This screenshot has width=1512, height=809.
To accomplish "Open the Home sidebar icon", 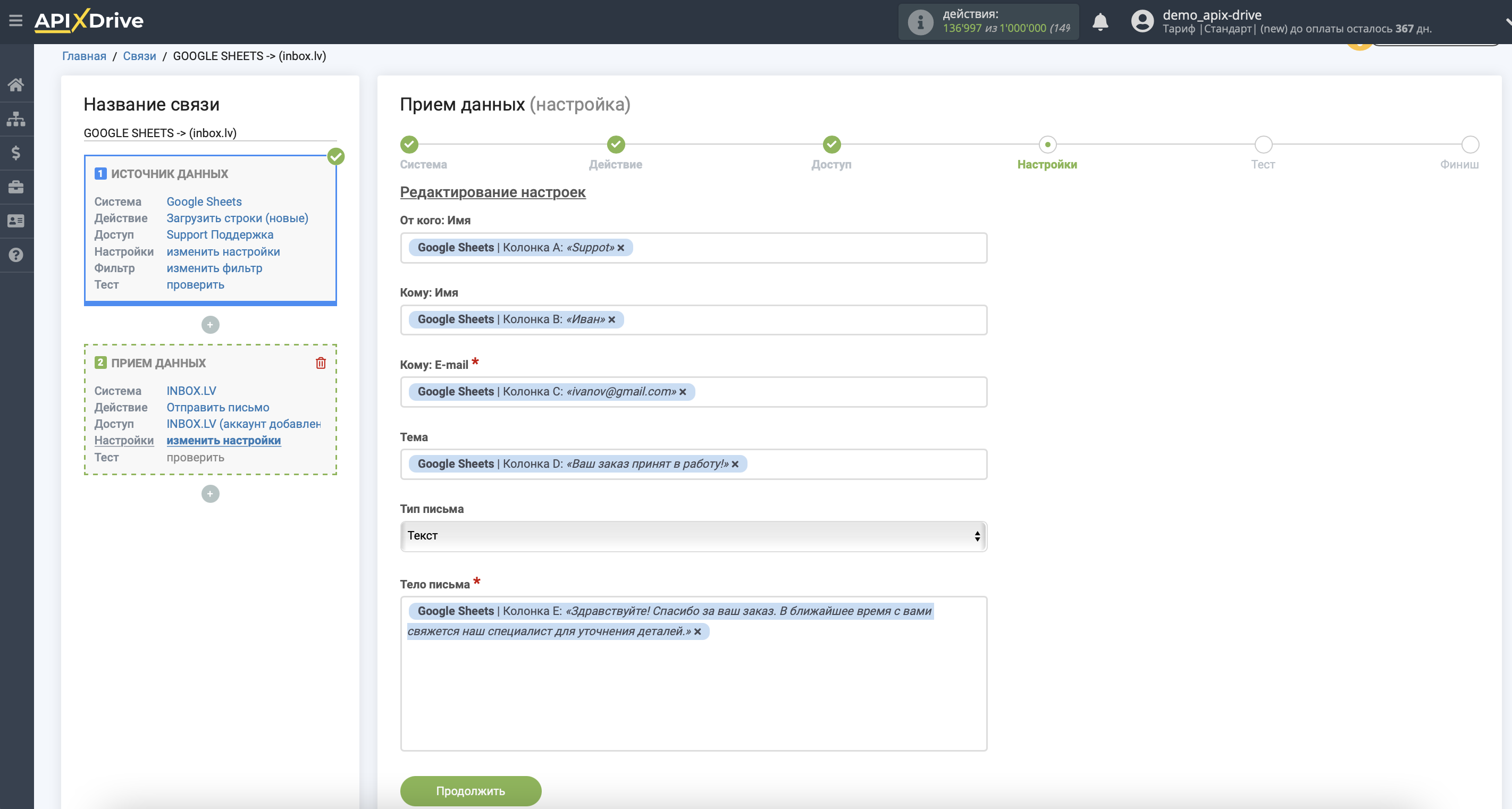I will (x=16, y=85).
